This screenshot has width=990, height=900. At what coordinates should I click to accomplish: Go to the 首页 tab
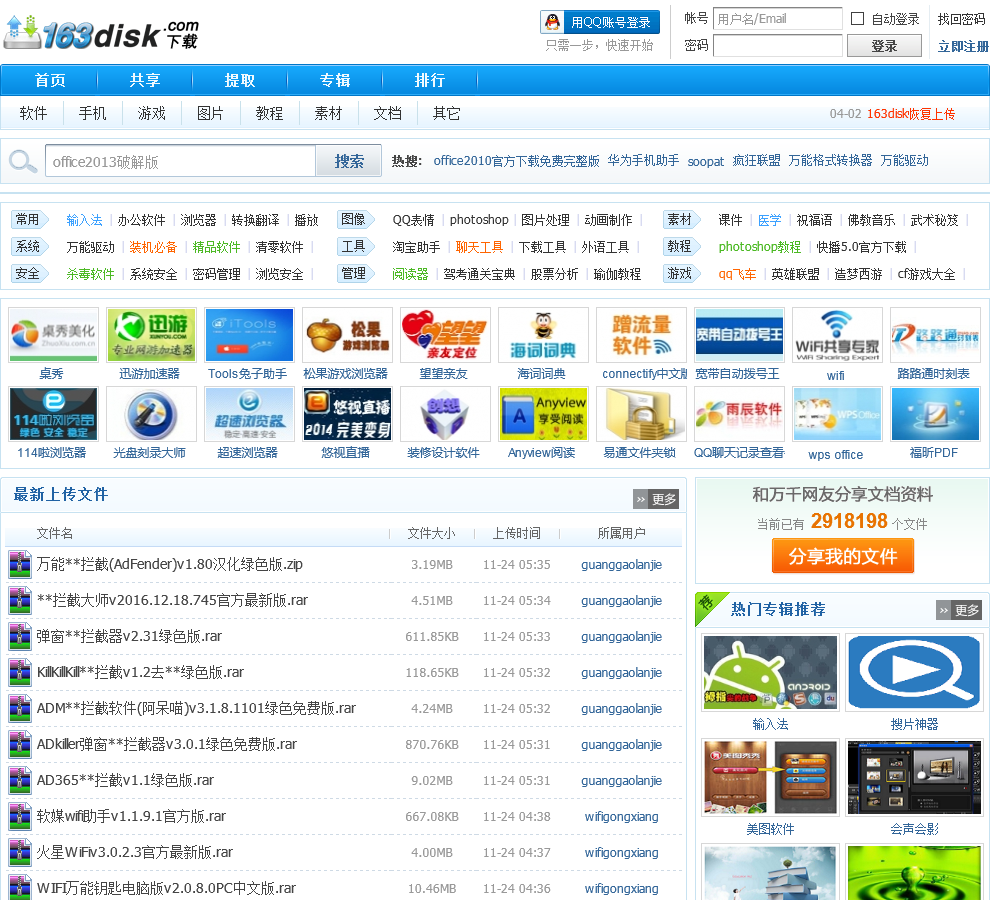50,80
